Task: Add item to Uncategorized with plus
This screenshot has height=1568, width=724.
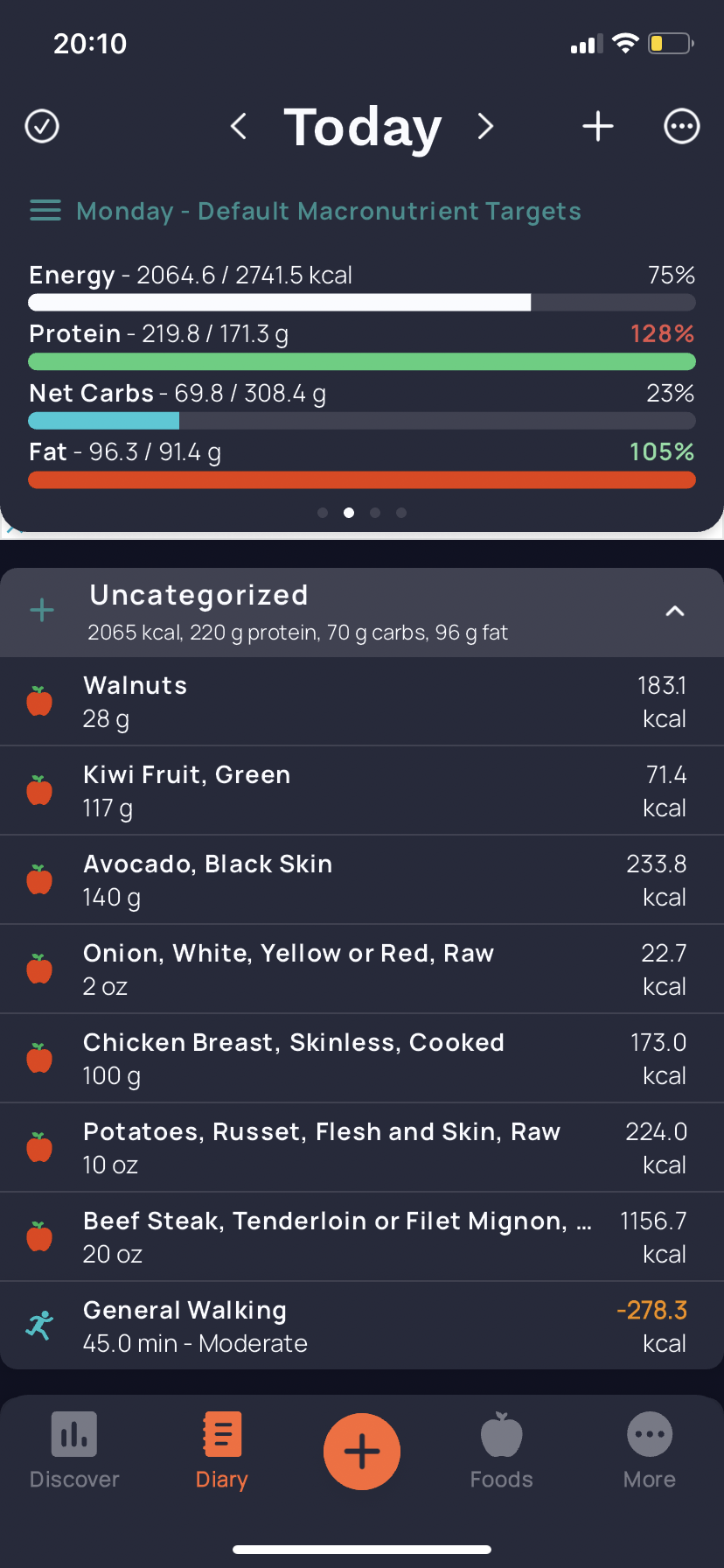Action: coord(42,611)
